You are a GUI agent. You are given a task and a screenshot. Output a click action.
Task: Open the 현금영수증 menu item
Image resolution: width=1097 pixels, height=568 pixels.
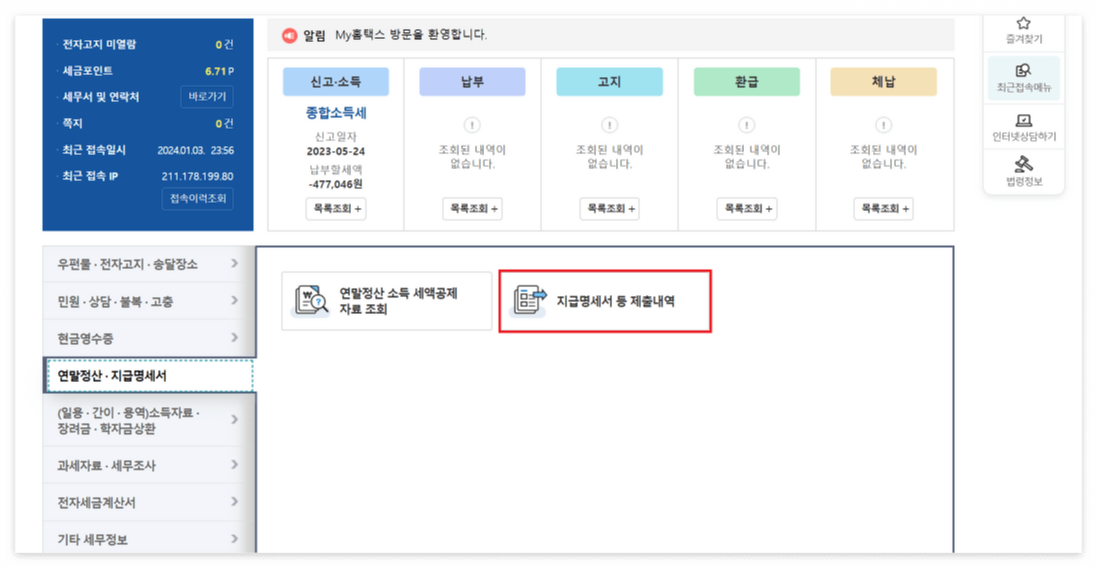coord(148,338)
